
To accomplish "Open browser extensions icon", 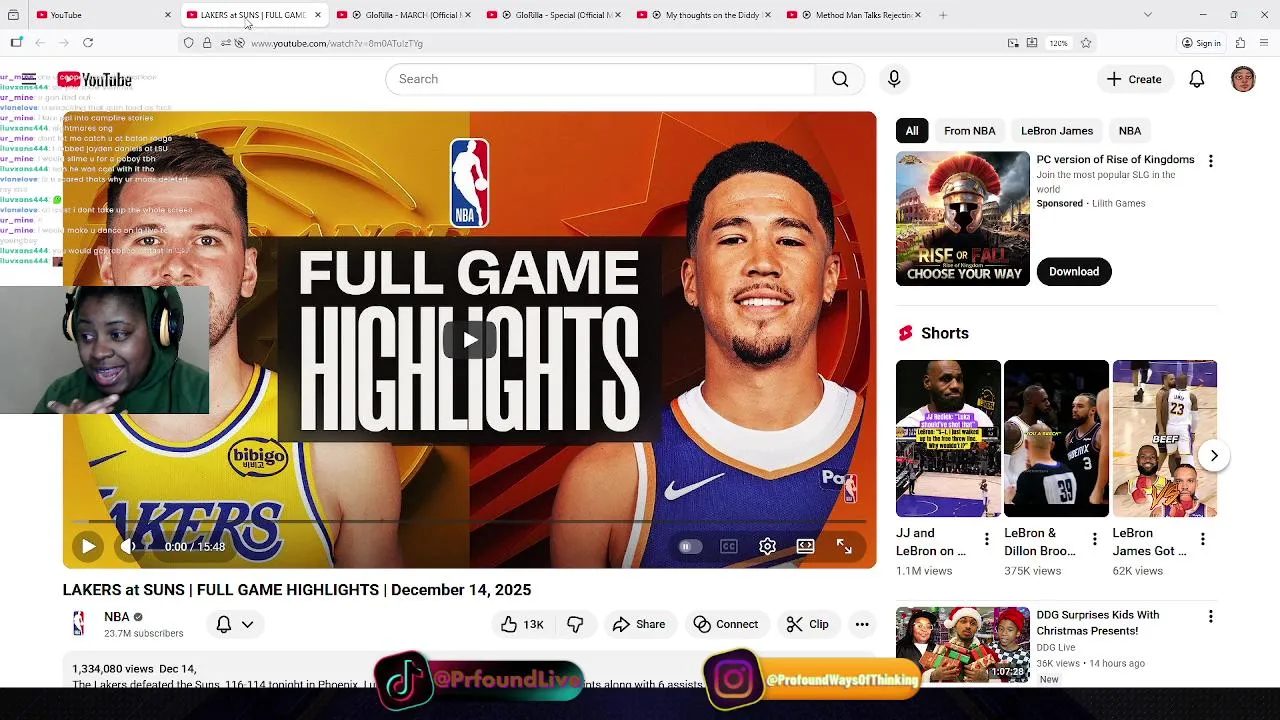I will (1240, 43).
